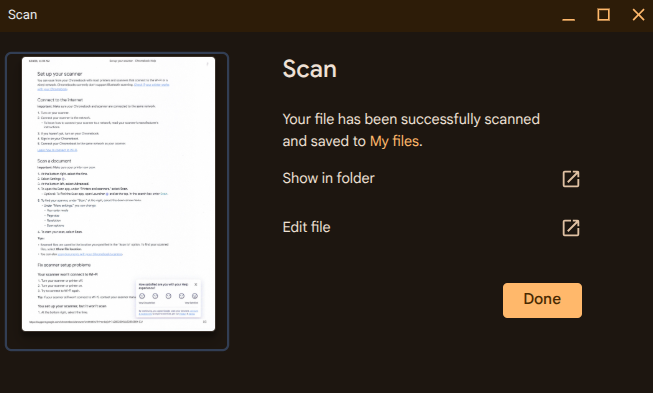Image resolution: width=653 pixels, height=393 pixels.
Task: Click the Scan title in the window bar
Action: click(22, 15)
